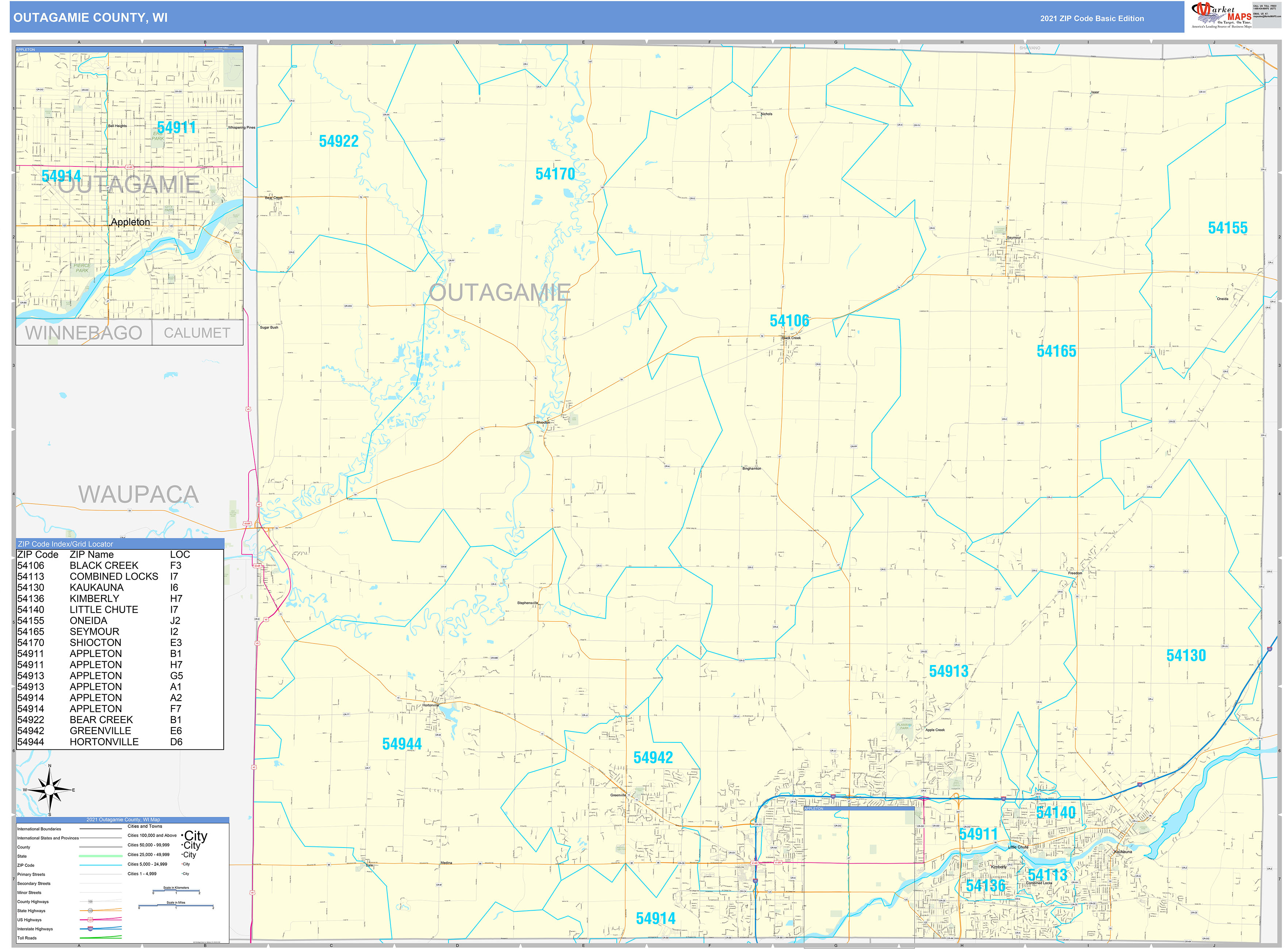
Task: Click the US Highways shield symbol in legend
Action: 90,920
